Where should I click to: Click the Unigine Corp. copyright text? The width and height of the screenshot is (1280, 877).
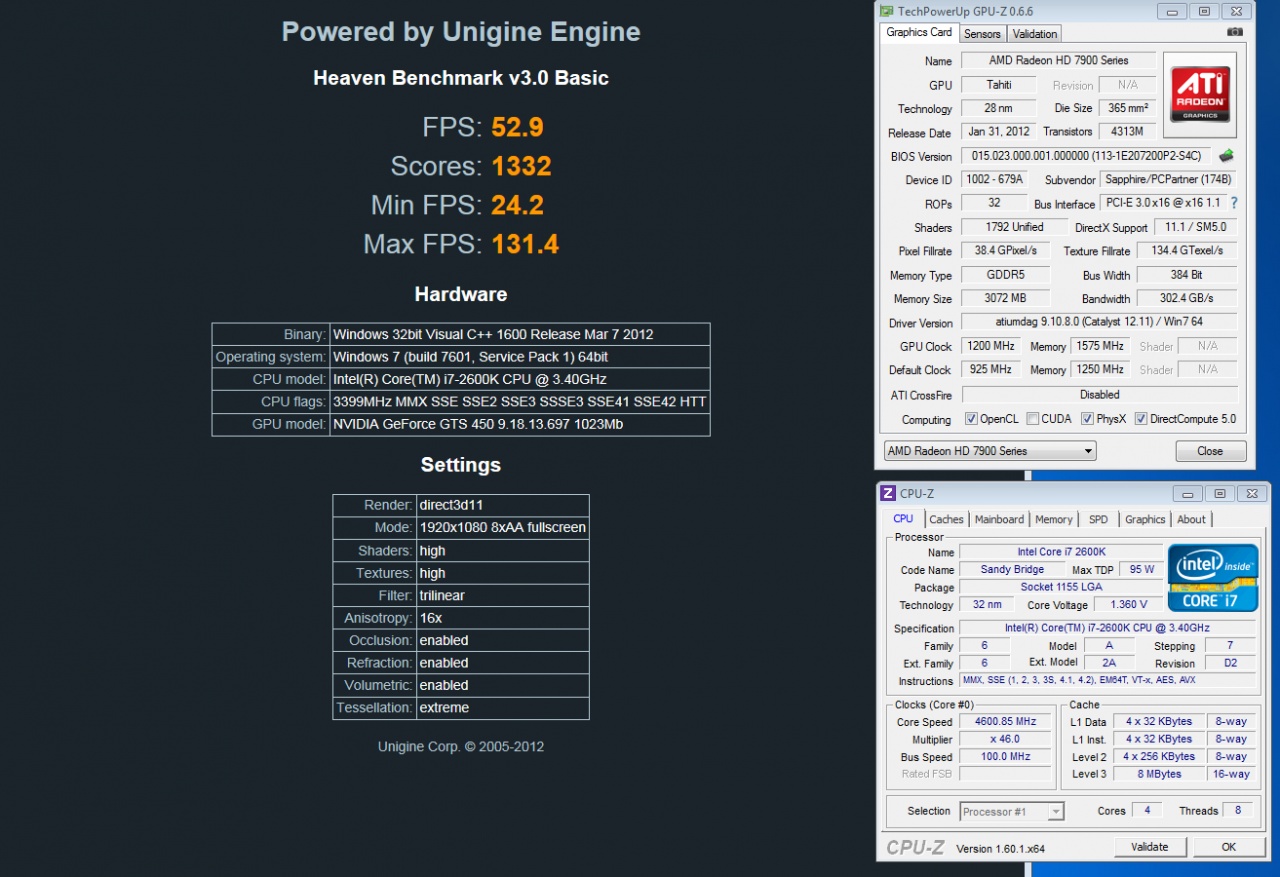pos(461,746)
